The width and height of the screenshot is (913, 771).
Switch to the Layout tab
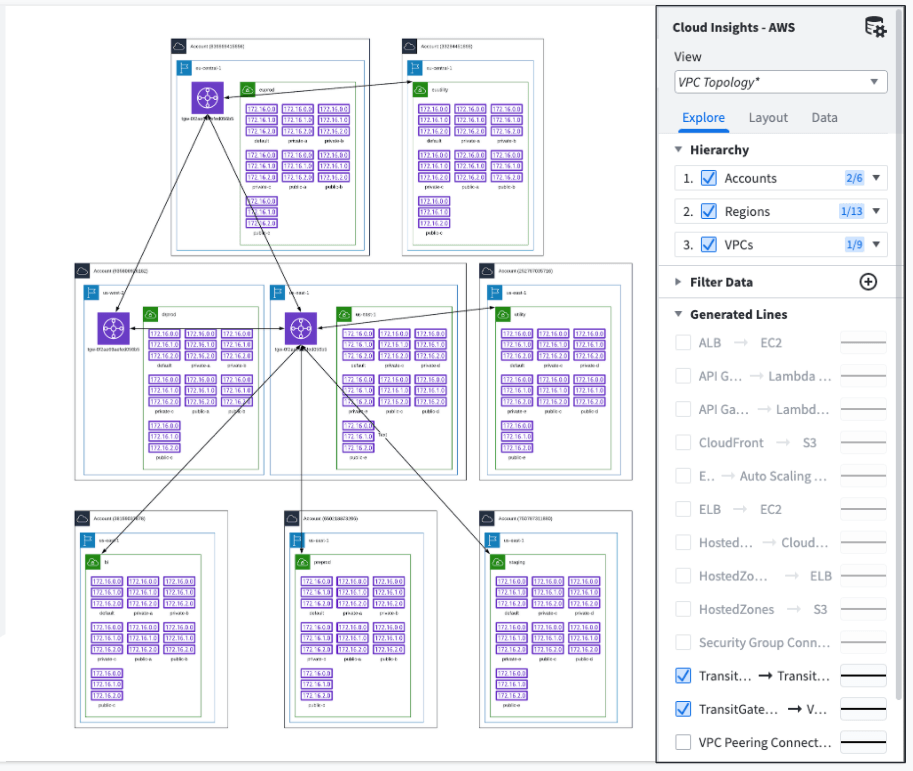point(768,118)
